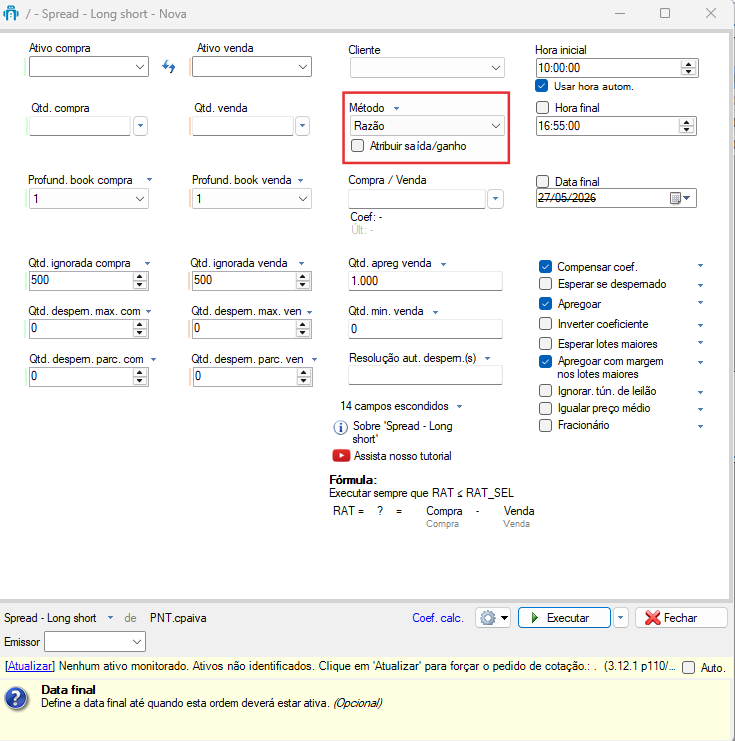Open the Qtd. compra dropdown button
The height and width of the screenshot is (741, 735).
(140, 126)
